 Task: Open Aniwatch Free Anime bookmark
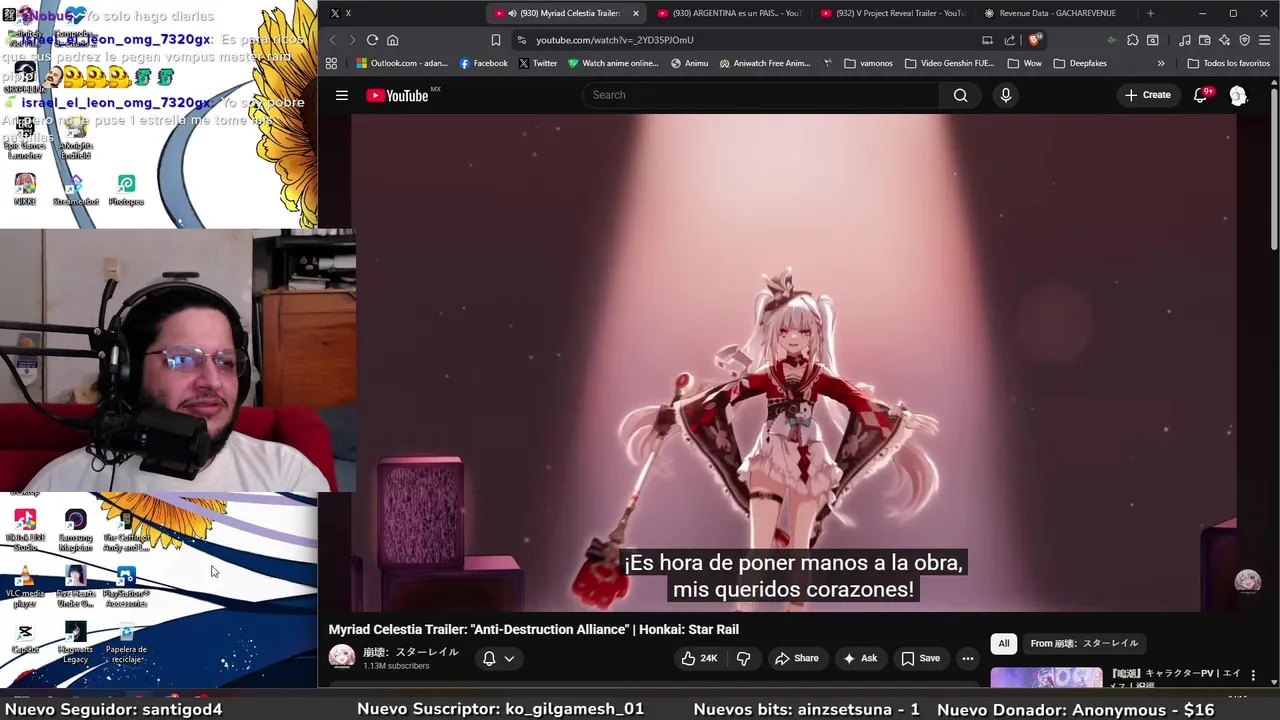764,63
